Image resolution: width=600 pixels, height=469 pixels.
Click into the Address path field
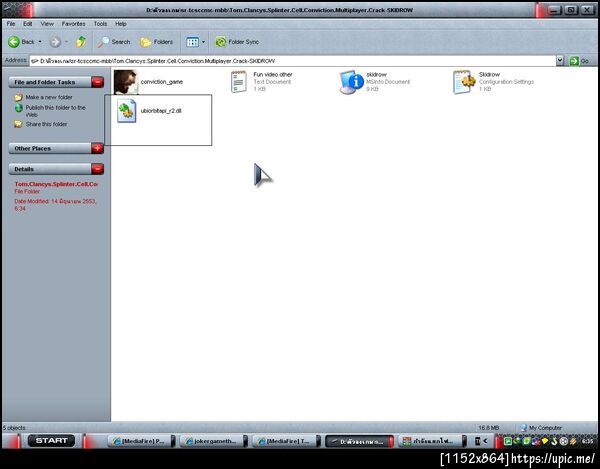tap(293, 61)
